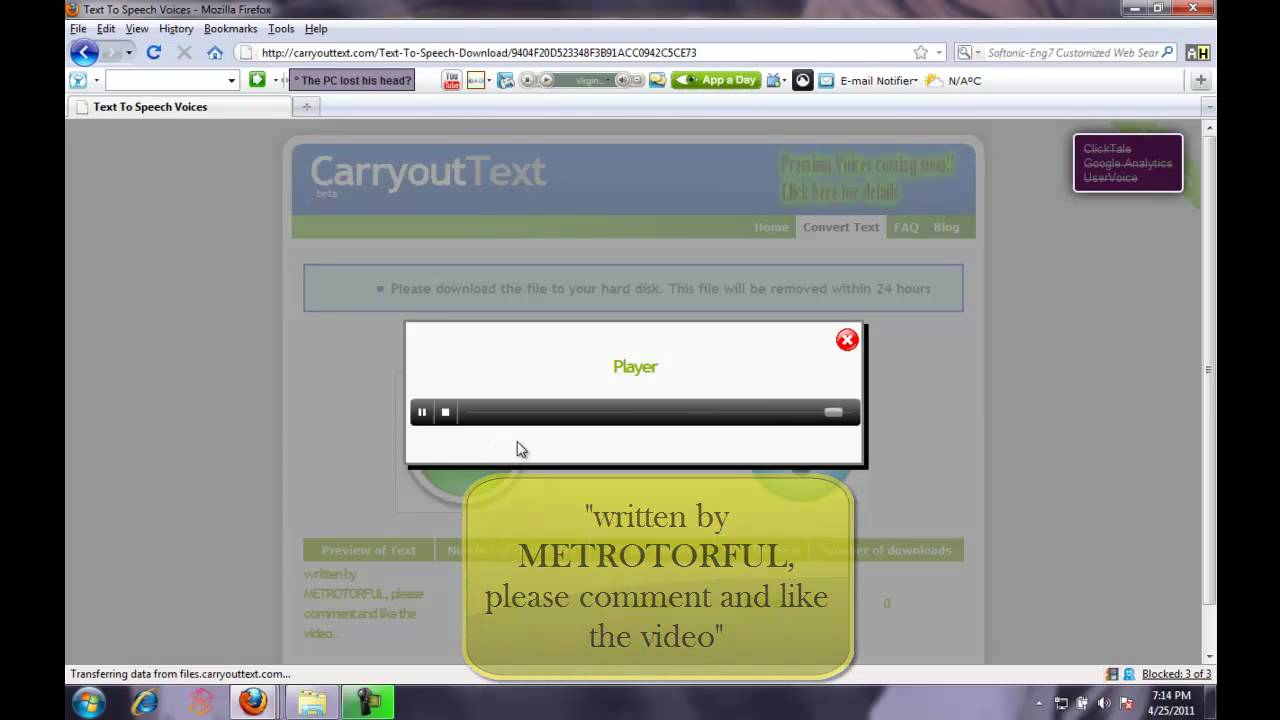Pause playback in the Player popup
1280x720 pixels.
click(x=422, y=412)
